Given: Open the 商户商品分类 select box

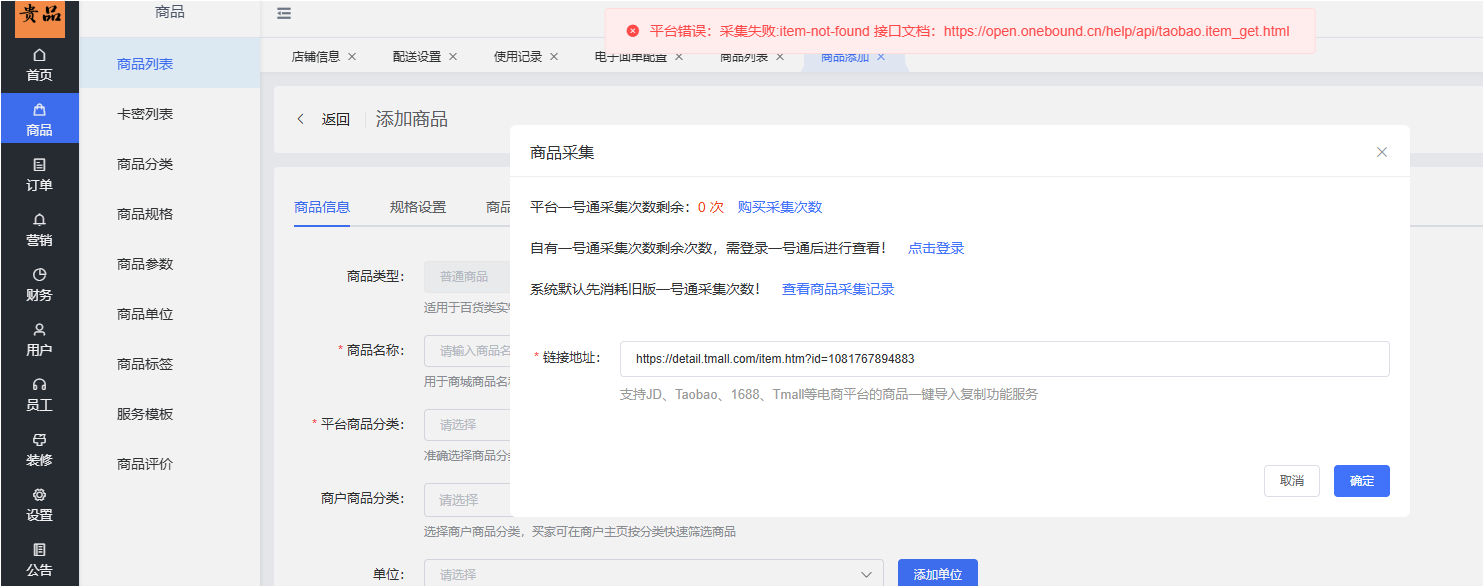Looking at the screenshot, I should (468, 499).
